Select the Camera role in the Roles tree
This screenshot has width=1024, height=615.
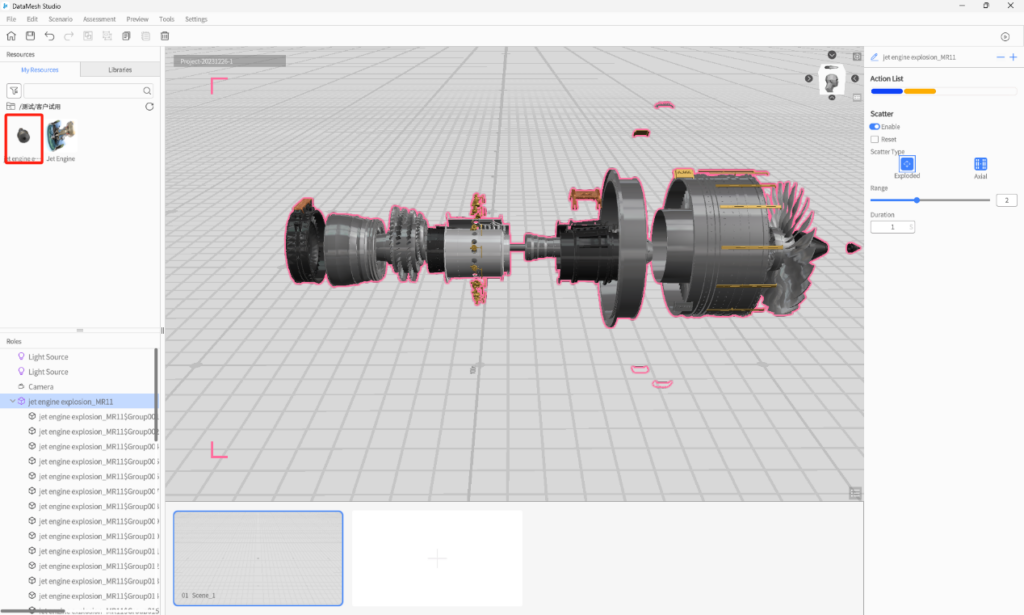tap(40, 386)
